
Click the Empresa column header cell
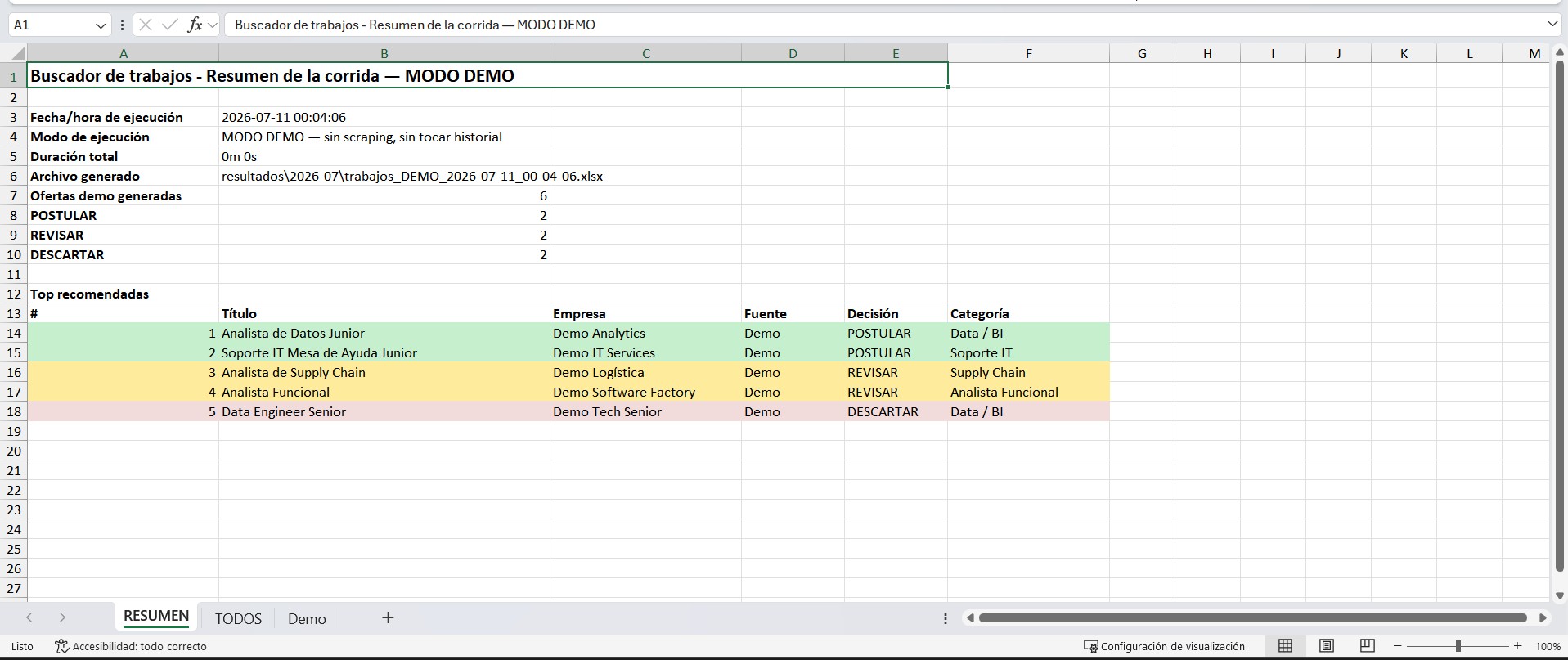point(646,313)
